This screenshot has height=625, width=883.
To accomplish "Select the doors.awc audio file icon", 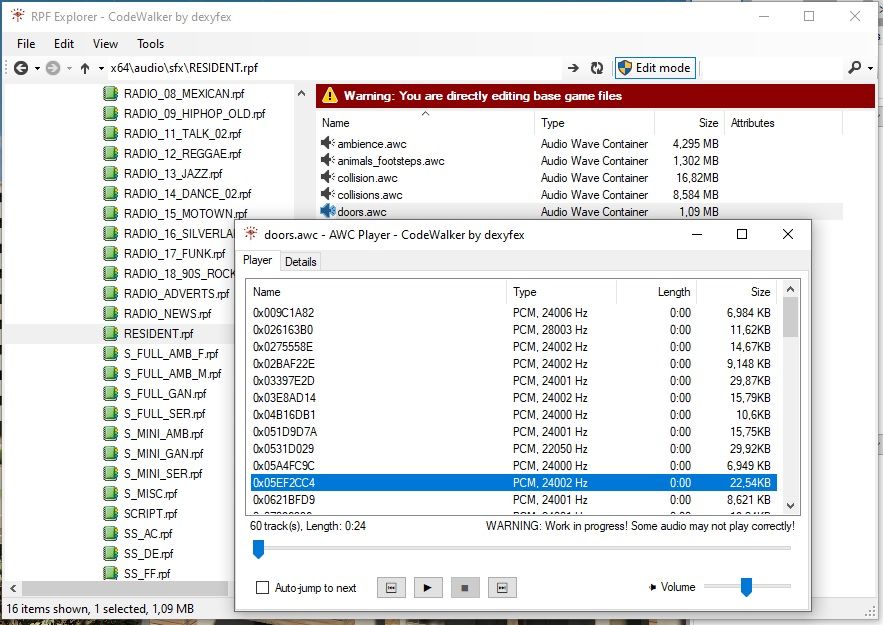I will point(328,211).
